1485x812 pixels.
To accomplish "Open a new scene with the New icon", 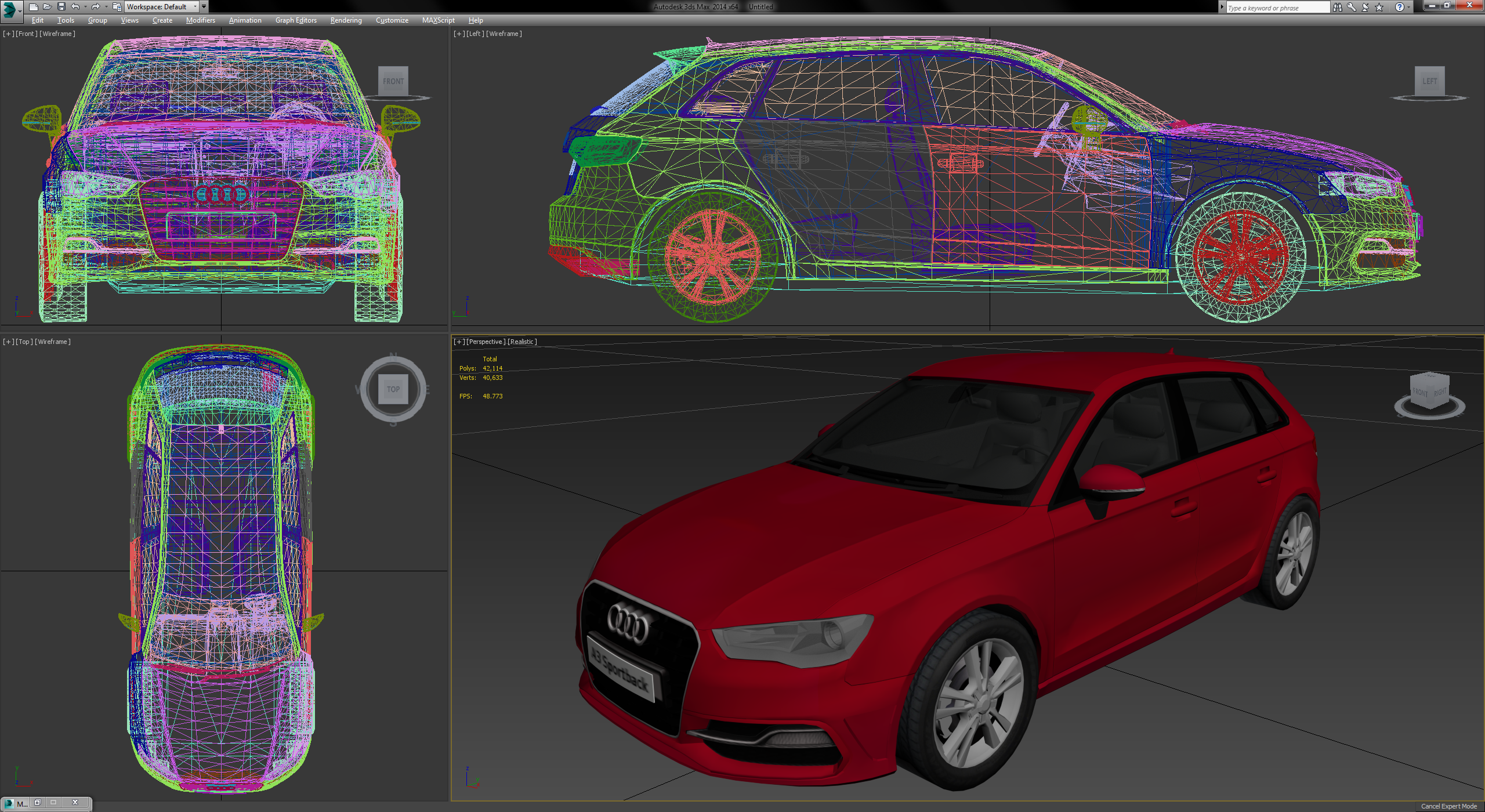I will [34, 7].
